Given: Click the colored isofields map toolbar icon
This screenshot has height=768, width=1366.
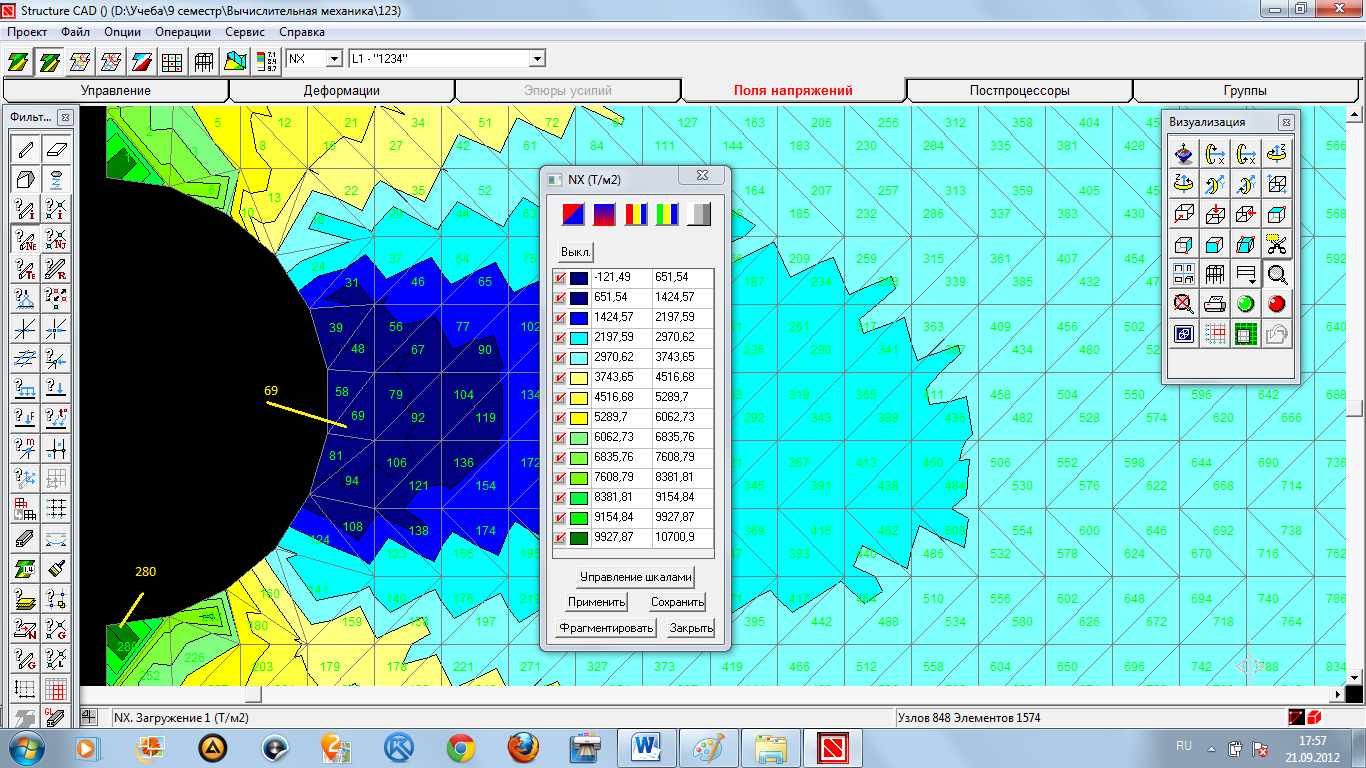Looking at the screenshot, I should 235,61.
